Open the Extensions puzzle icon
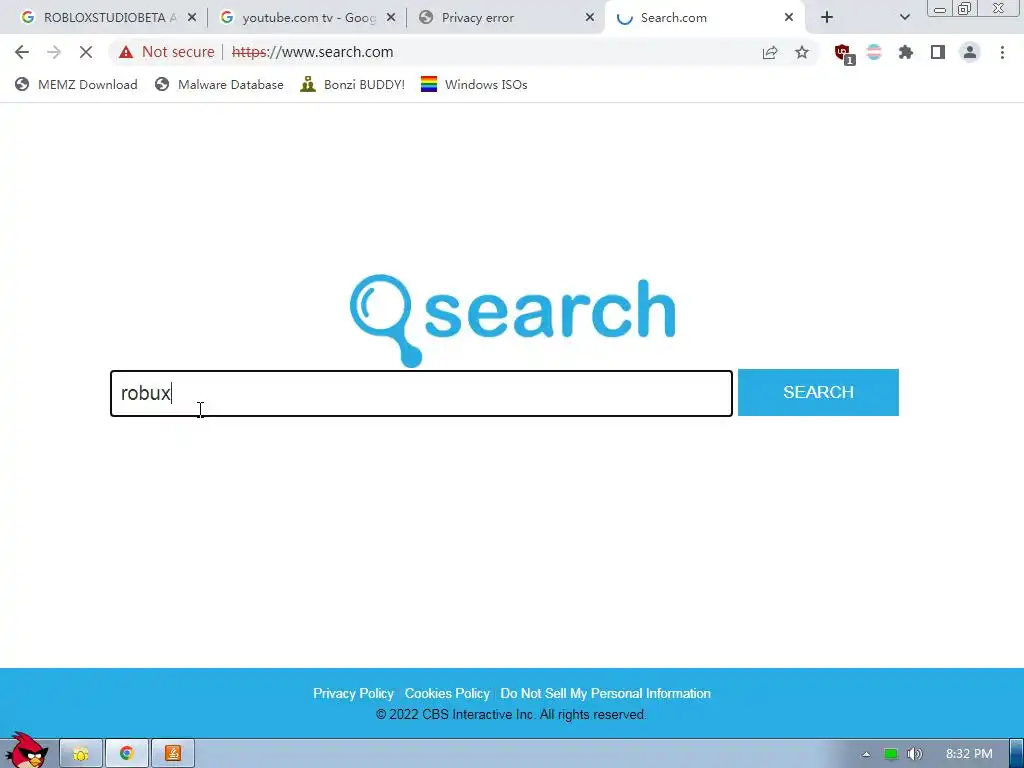Image resolution: width=1024 pixels, height=768 pixels. pos(906,52)
